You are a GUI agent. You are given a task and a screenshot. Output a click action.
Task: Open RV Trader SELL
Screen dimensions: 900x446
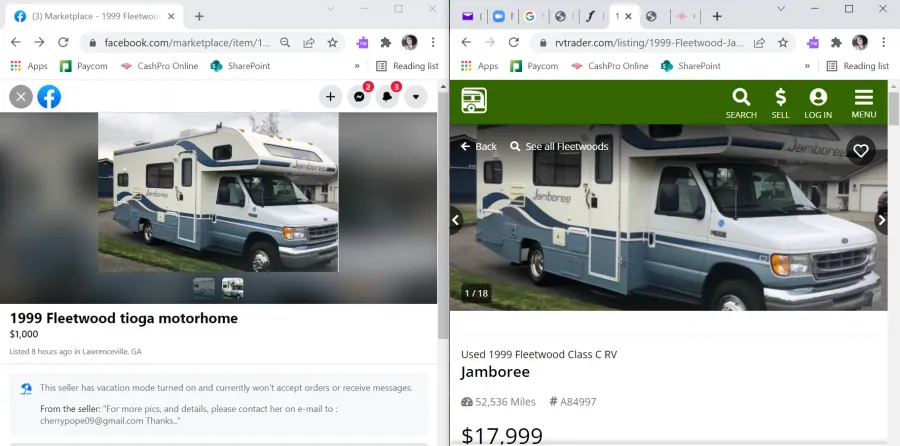[x=781, y=103]
